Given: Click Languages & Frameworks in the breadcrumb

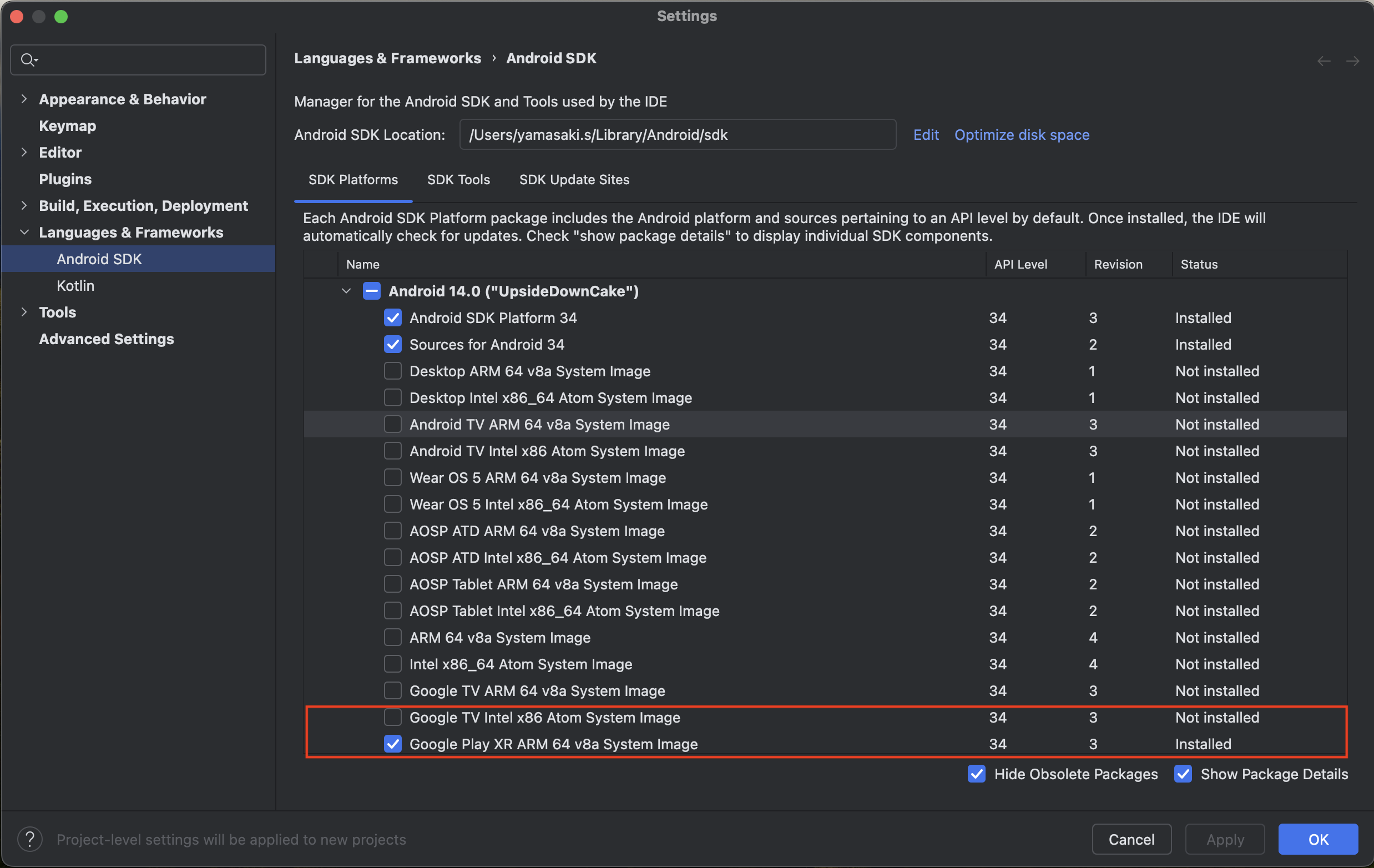Looking at the screenshot, I should point(387,58).
